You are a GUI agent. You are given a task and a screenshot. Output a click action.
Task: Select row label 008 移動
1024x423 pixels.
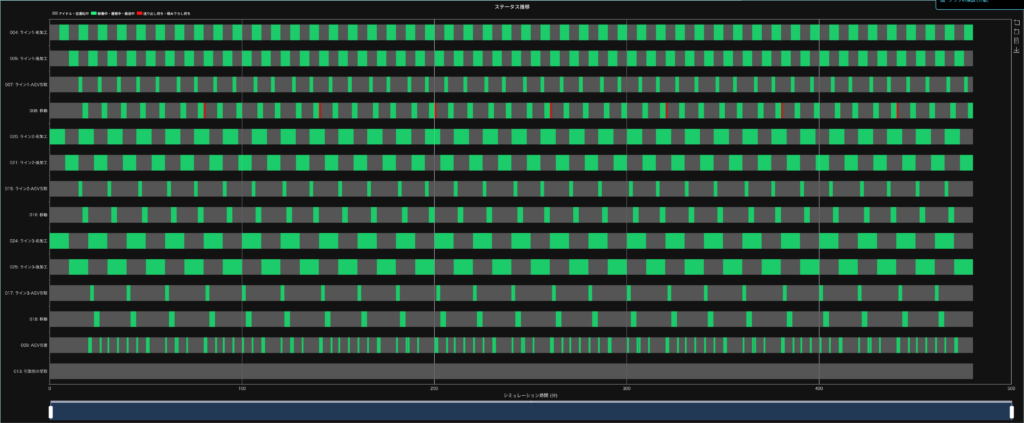[x=38, y=110]
